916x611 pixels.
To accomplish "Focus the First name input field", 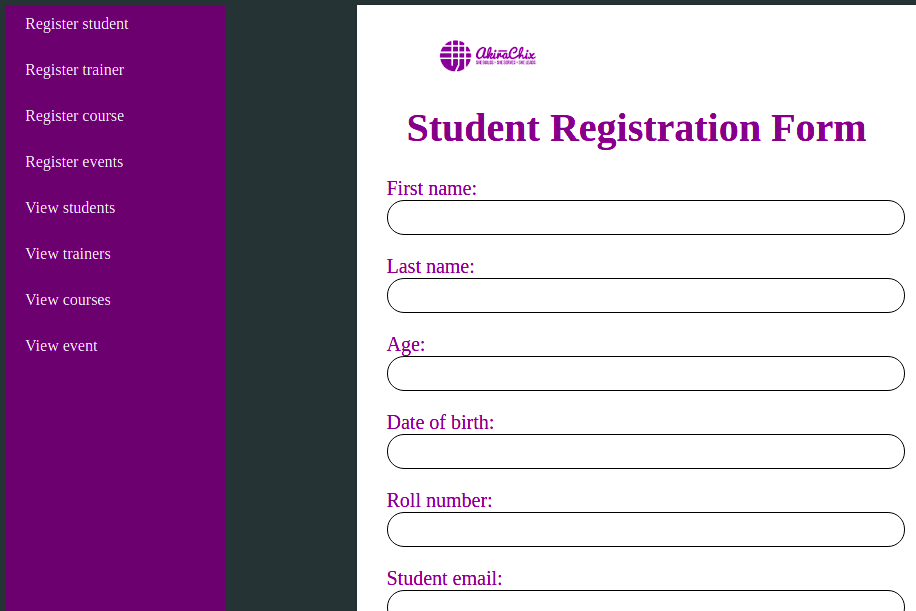I will pyautogui.click(x=645, y=218).
